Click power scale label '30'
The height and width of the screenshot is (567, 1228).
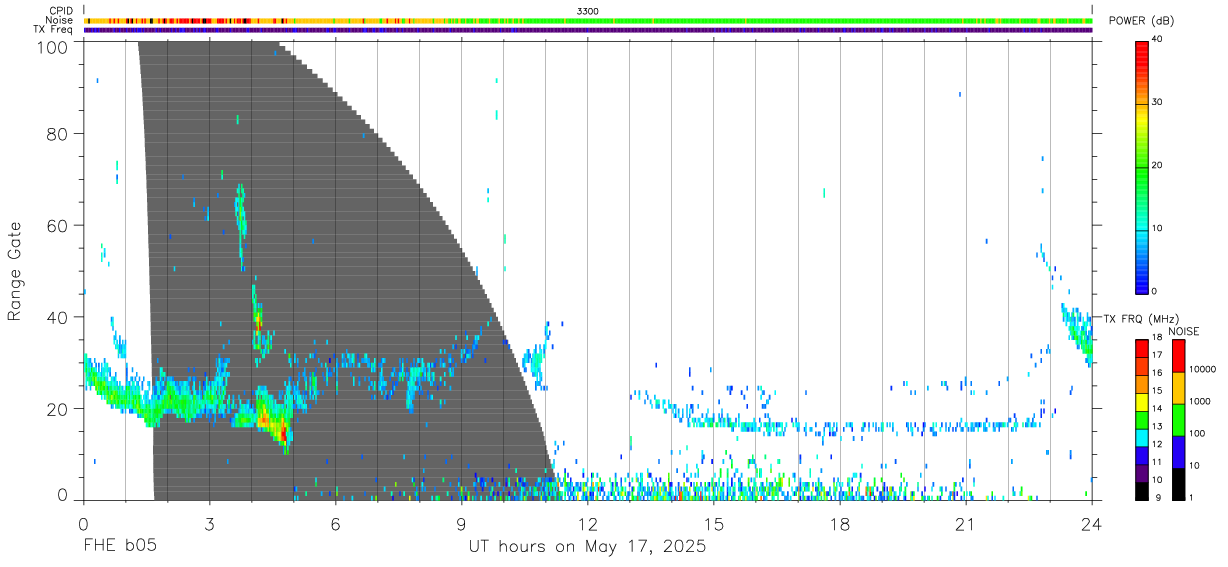1158,102
